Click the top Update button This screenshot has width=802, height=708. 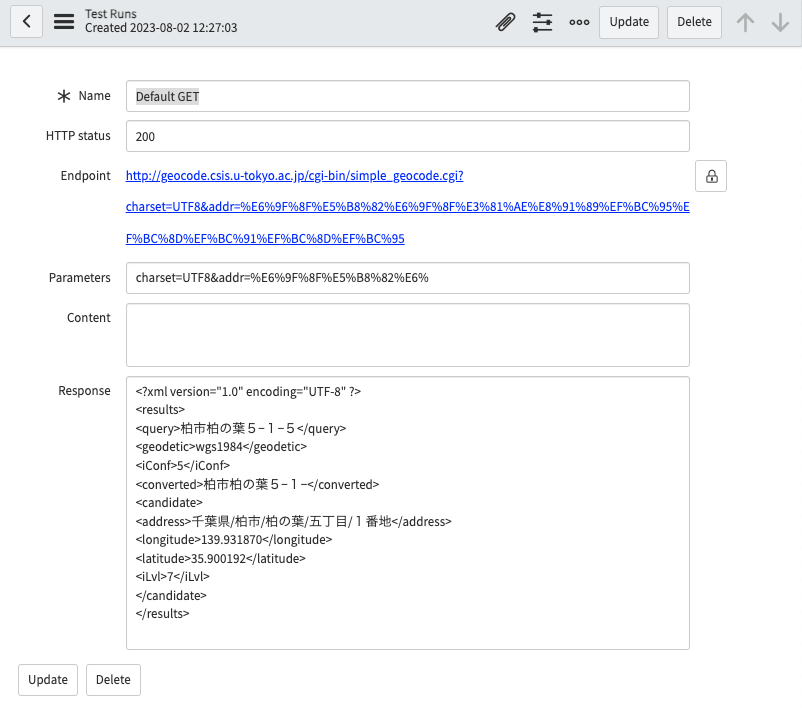pyautogui.click(x=628, y=21)
